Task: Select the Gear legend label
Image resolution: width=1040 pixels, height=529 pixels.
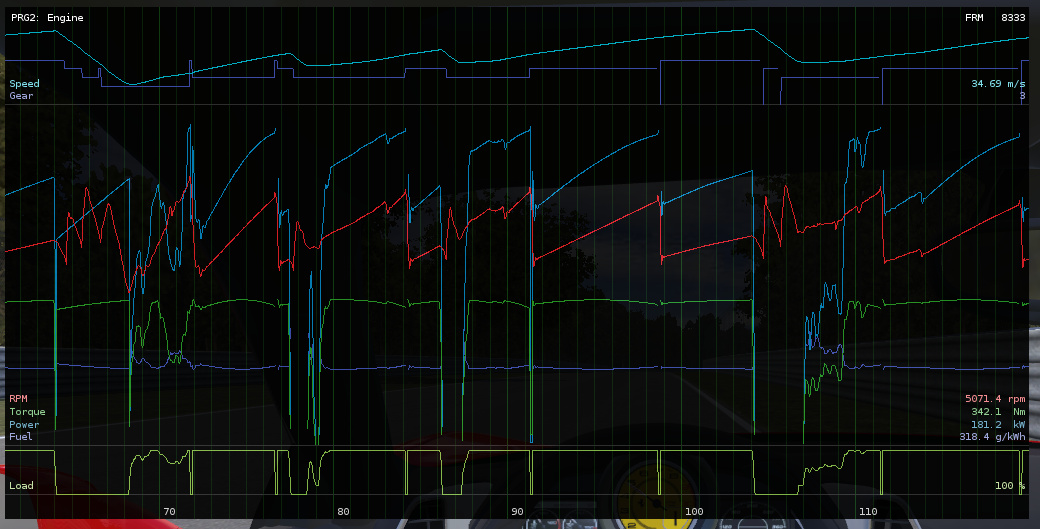Action: [21, 95]
